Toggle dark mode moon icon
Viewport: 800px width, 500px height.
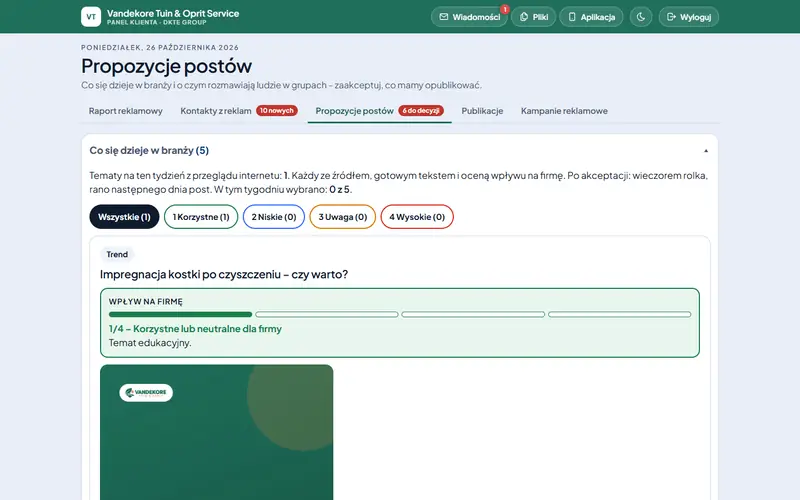pyautogui.click(x=641, y=17)
